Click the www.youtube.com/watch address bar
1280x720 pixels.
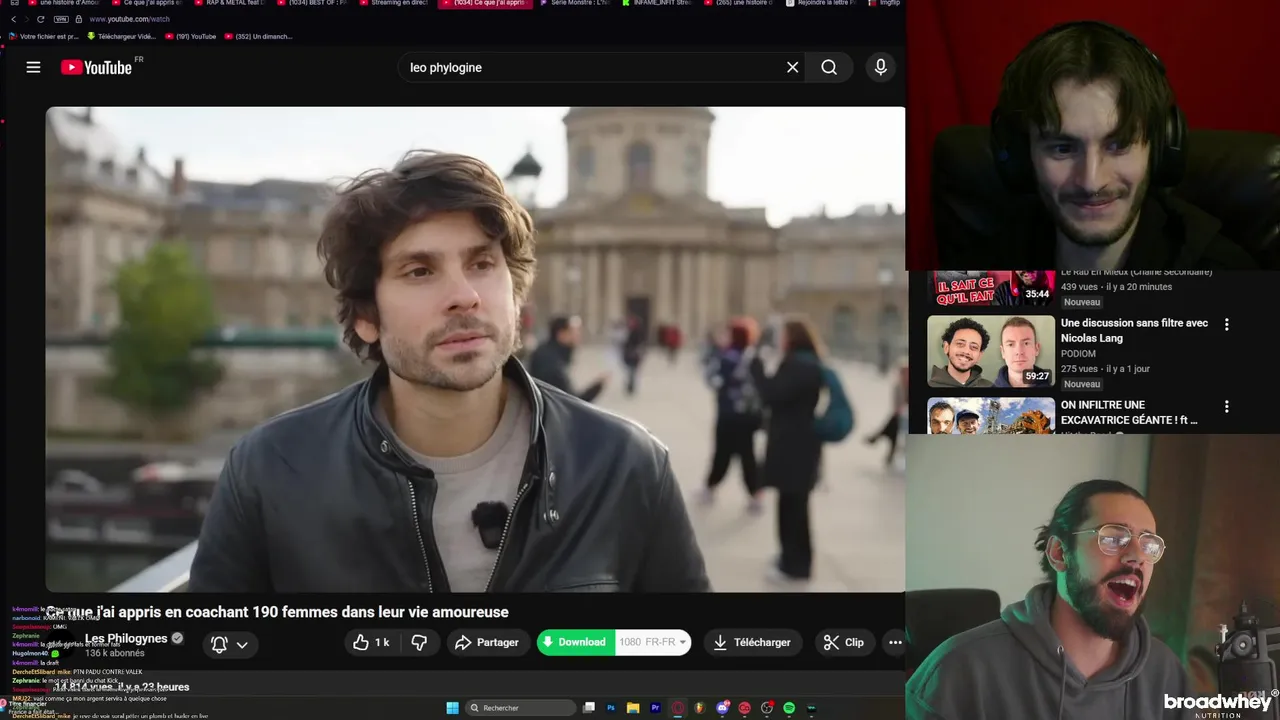point(129,19)
